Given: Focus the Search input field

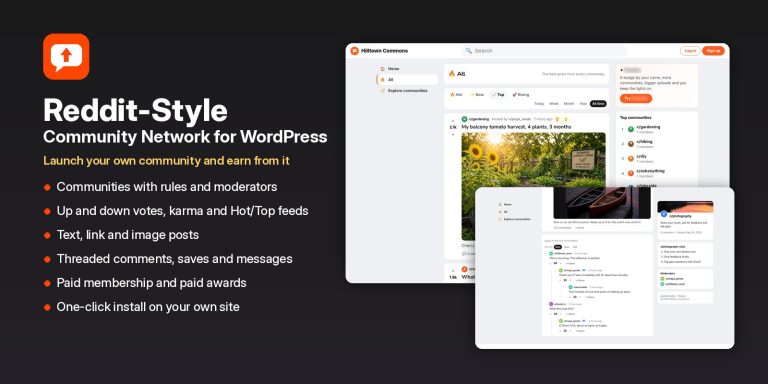Looking at the screenshot, I should tap(544, 51).
